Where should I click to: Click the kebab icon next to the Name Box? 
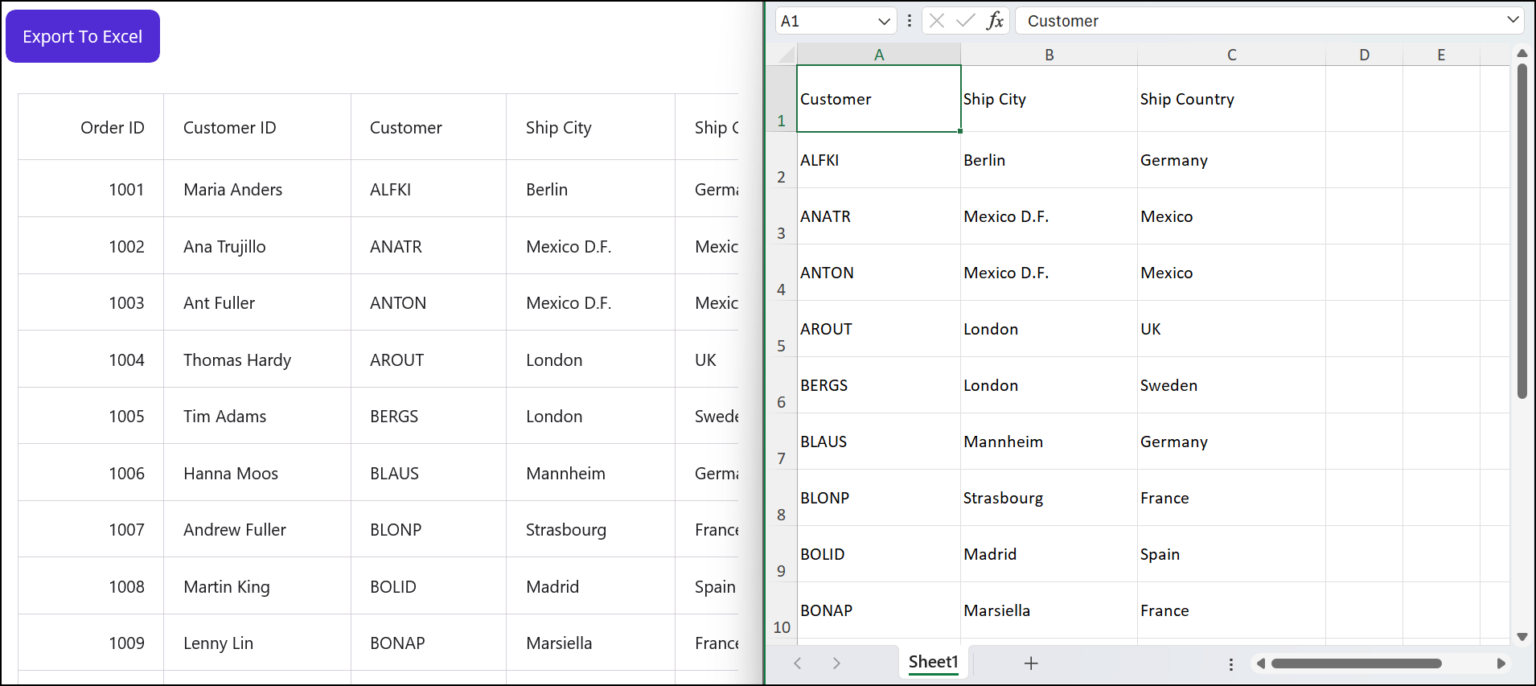(x=908, y=20)
